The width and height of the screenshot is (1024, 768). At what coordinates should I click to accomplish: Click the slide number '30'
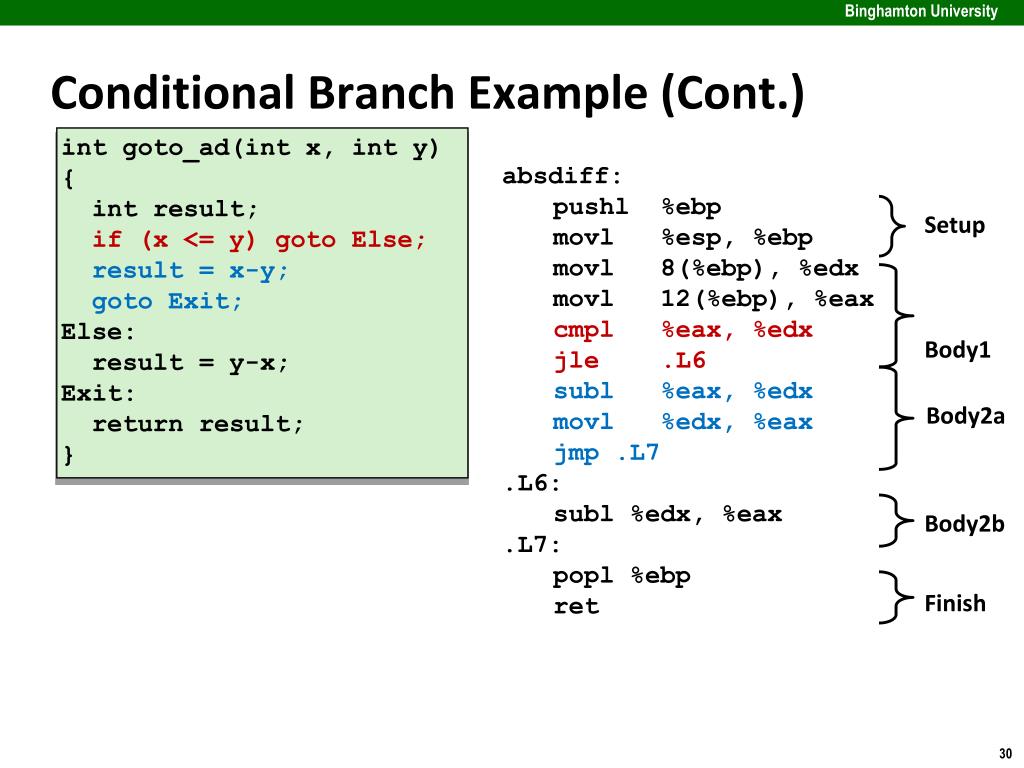pyautogui.click(x=1005, y=754)
